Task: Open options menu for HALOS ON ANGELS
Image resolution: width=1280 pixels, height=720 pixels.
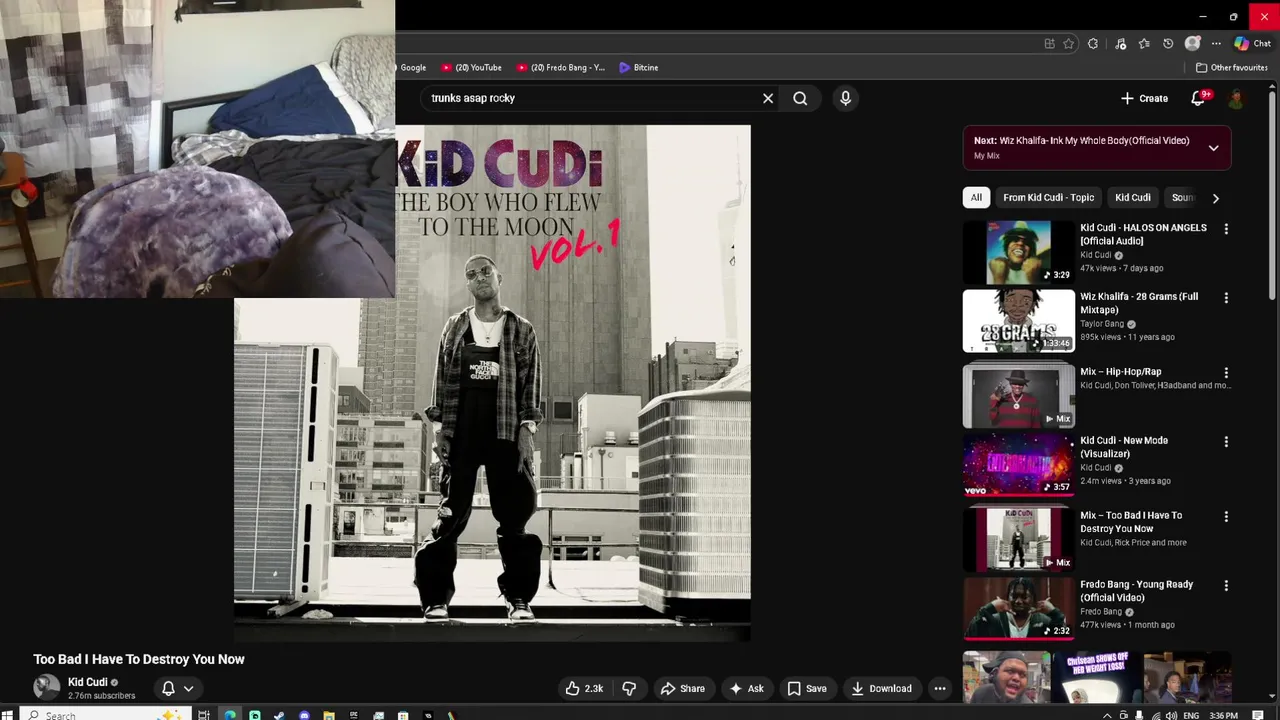Action: 1226,229
